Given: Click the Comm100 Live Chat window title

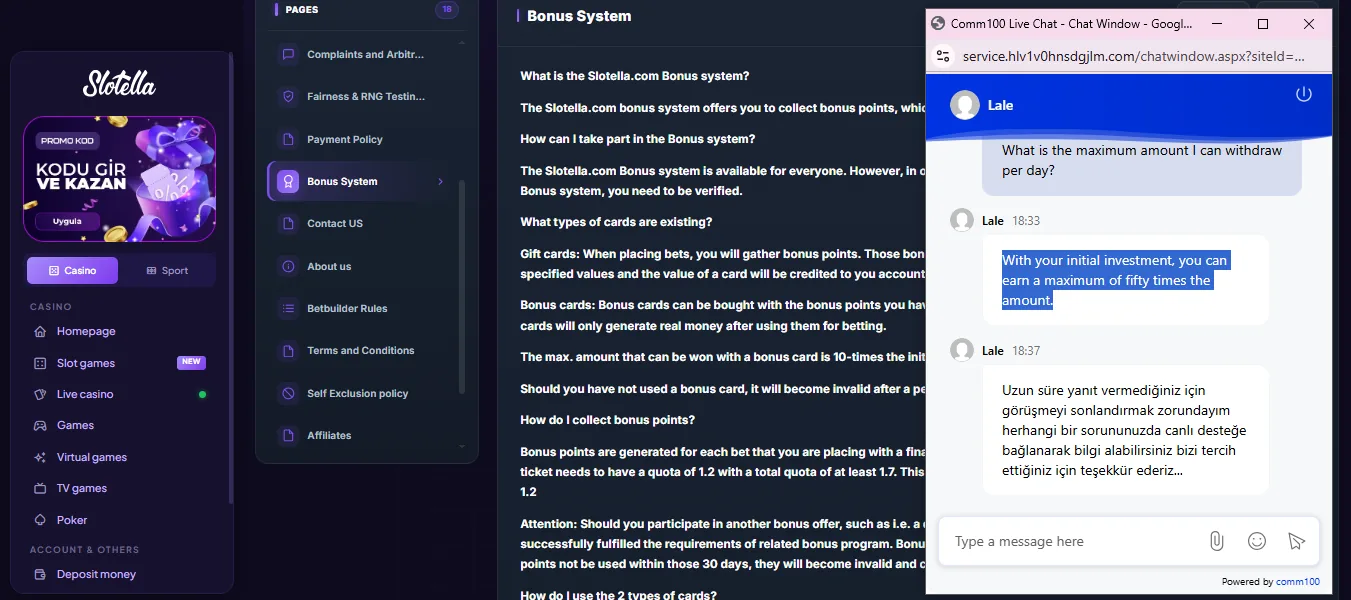Looking at the screenshot, I should [1071, 23].
